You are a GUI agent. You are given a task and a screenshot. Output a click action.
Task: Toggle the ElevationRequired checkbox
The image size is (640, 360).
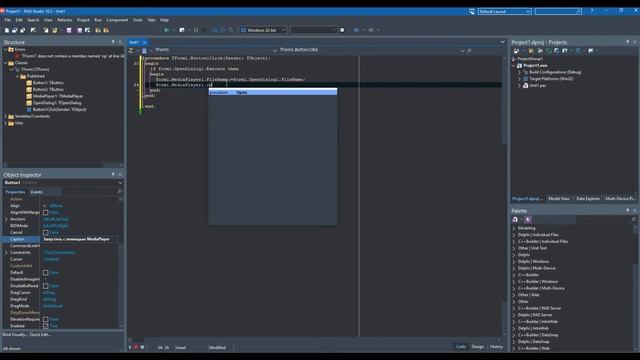point(46,320)
